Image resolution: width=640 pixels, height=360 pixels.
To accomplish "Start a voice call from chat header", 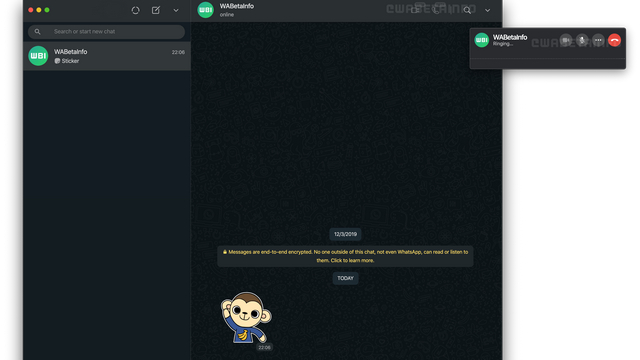I will click(437, 10).
